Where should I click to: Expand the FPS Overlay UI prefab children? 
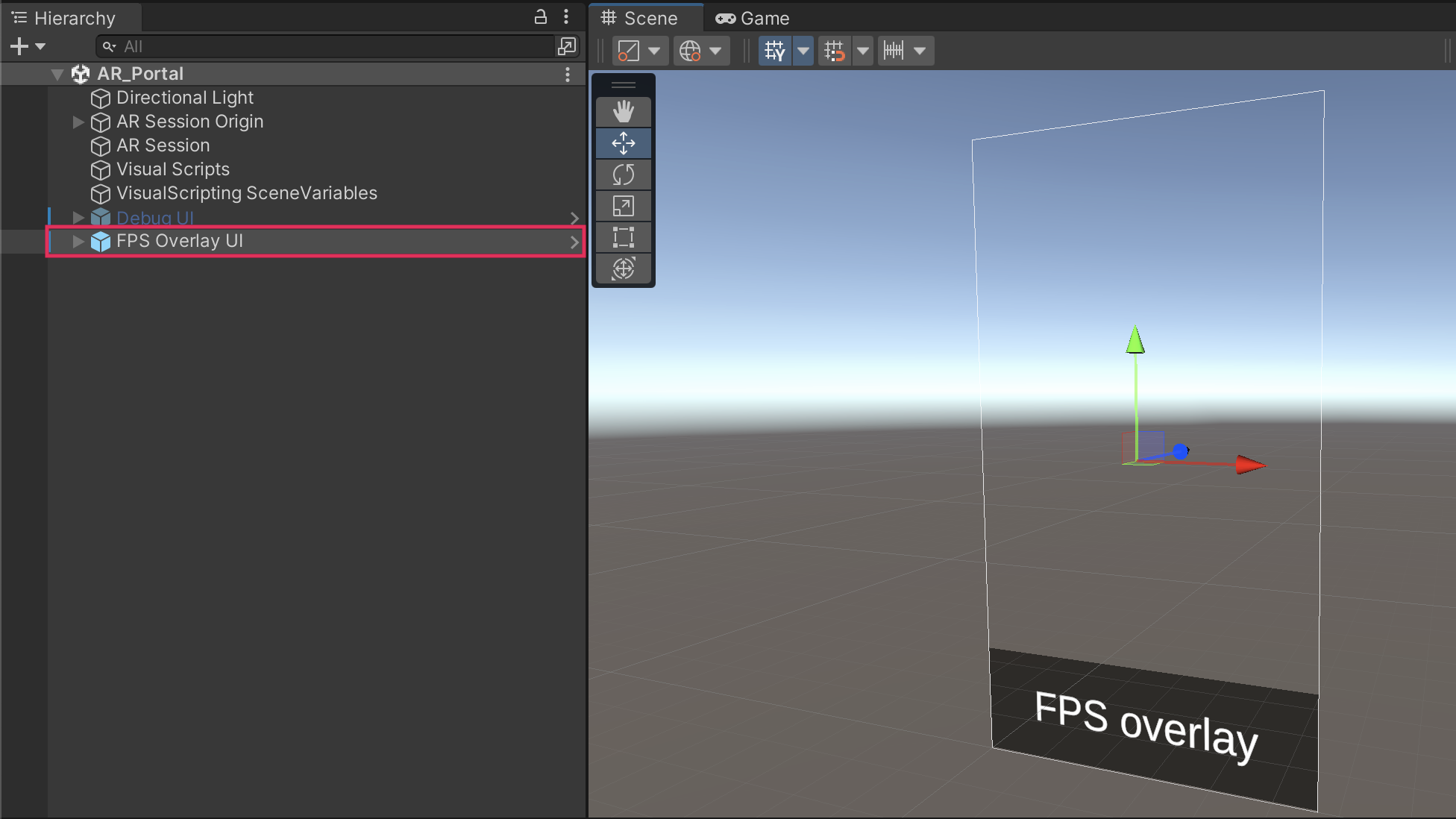click(78, 241)
